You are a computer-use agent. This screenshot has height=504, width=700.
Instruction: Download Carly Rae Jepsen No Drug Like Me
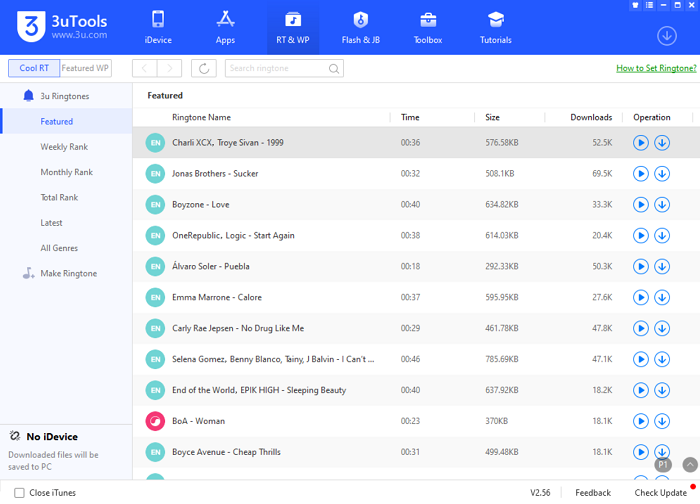[x=662, y=328]
